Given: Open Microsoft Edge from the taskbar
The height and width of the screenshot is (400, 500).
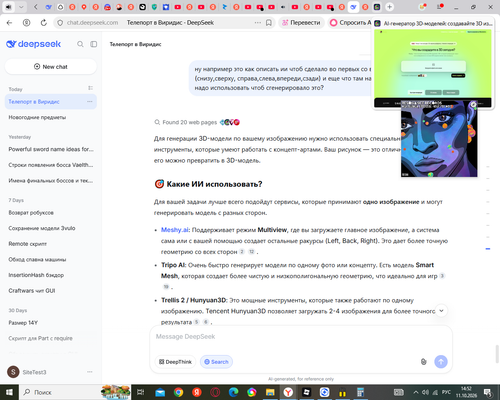Looking at the screenshot, I should tap(233, 392).
